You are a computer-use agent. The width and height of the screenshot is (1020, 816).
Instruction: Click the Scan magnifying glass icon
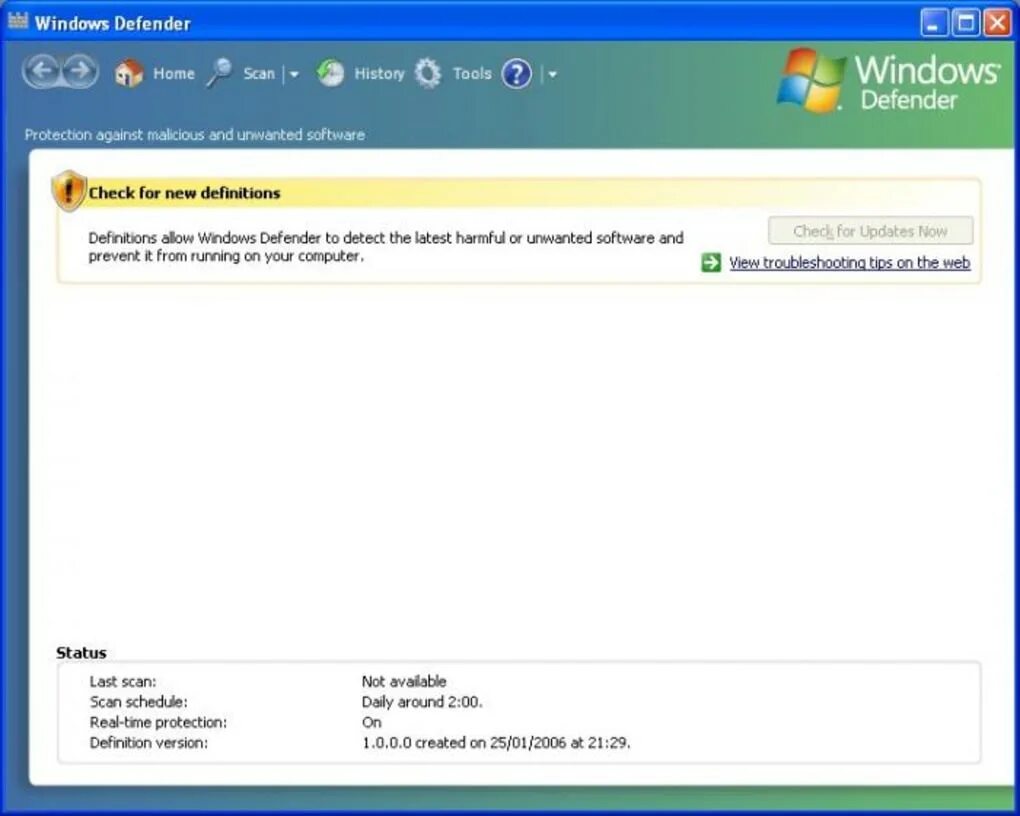pyautogui.click(x=219, y=73)
